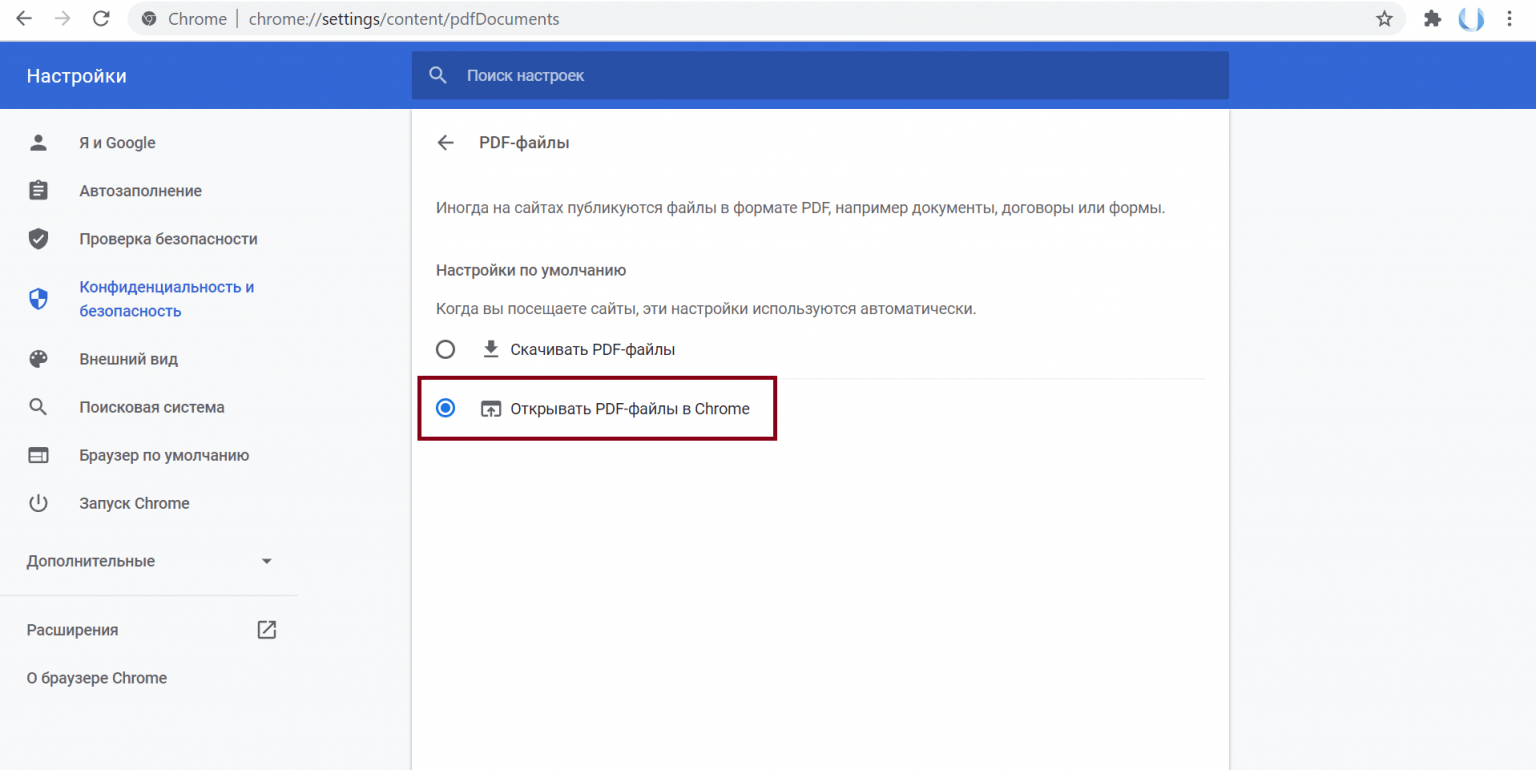Viewport: 1536px width, 770px height.
Task: Bookmark this page using the star icon
Action: pos(1384,19)
